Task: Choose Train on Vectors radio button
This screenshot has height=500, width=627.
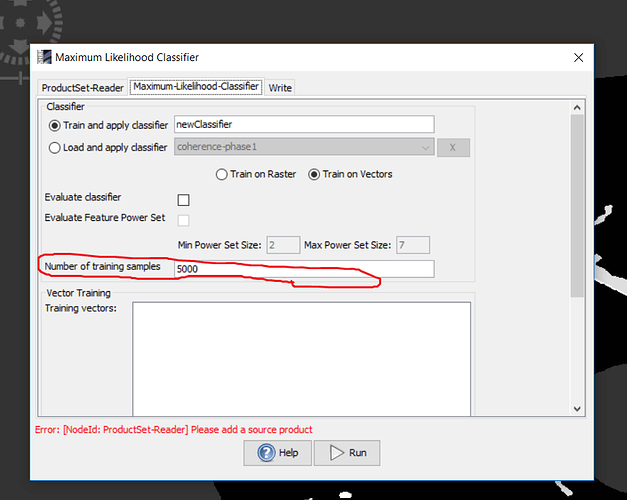Action: [x=314, y=174]
